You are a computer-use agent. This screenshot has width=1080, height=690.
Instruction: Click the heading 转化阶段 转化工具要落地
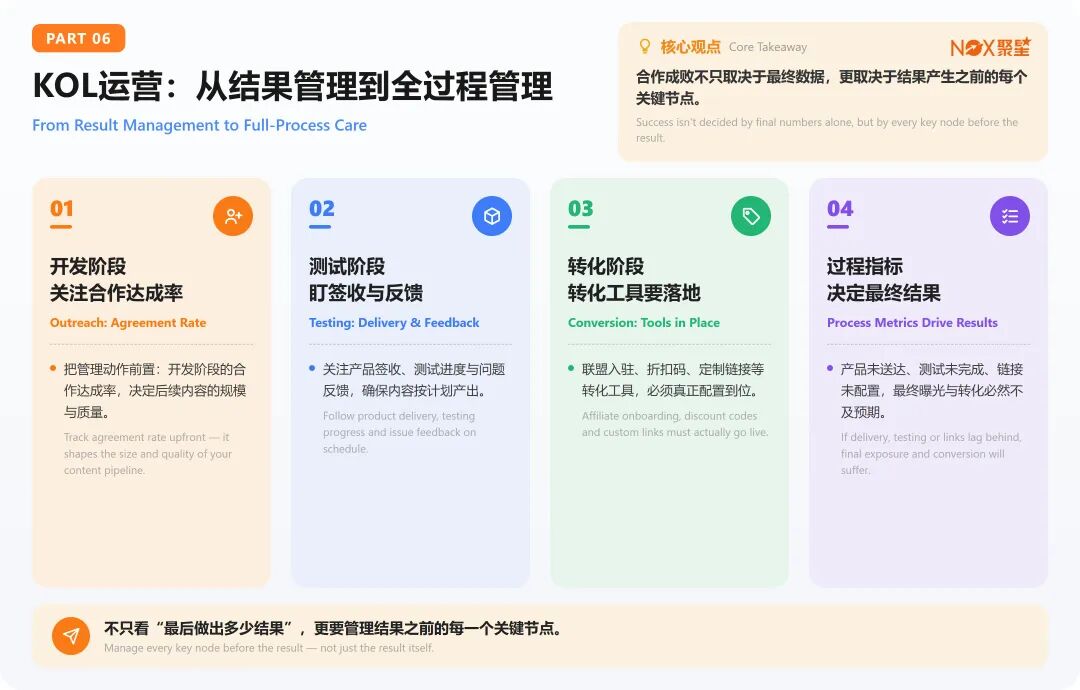coord(634,280)
